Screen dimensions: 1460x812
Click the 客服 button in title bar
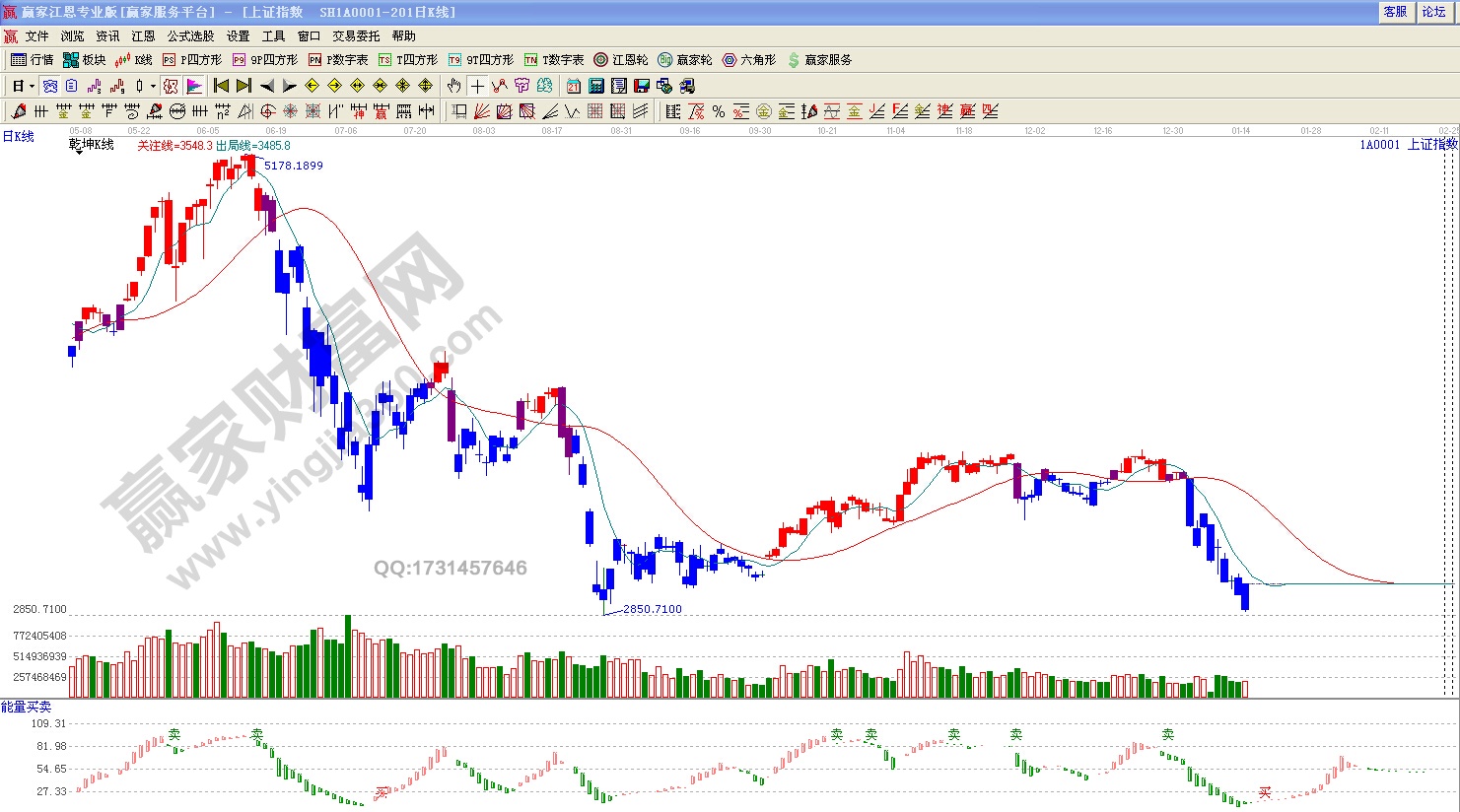click(1395, 12)
